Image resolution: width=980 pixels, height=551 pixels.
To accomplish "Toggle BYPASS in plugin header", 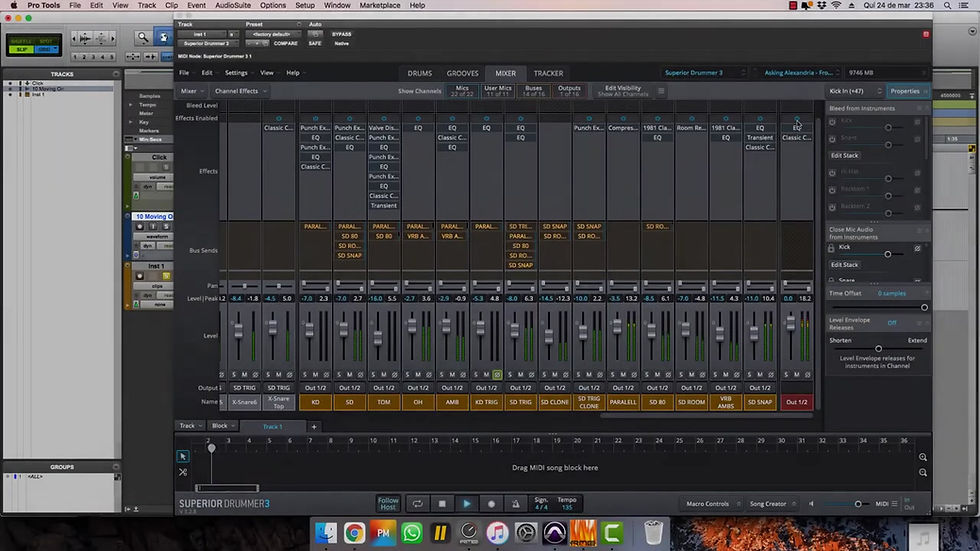I will (x=341, y=34).
